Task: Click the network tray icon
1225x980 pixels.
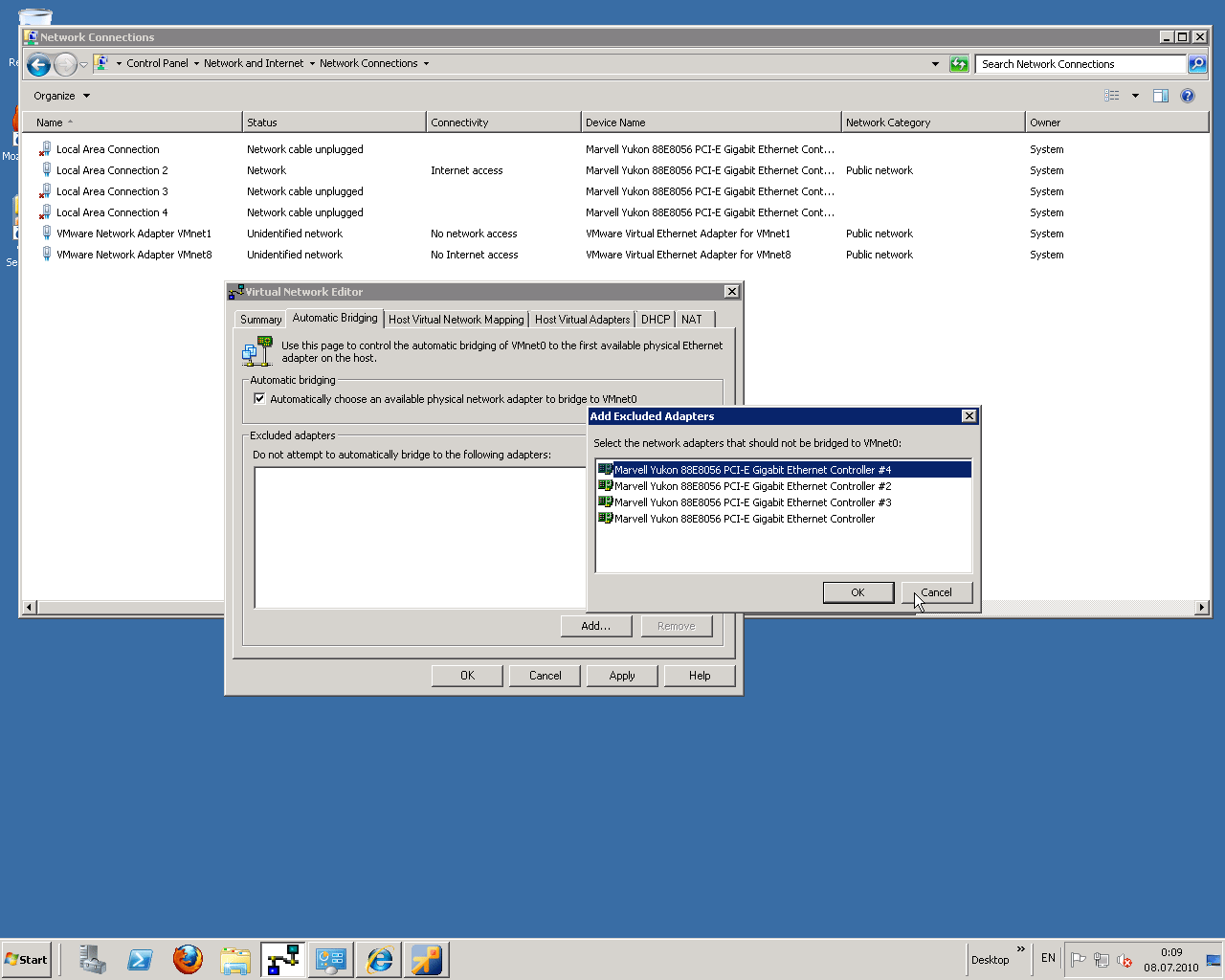Action: click(1102, 960)
